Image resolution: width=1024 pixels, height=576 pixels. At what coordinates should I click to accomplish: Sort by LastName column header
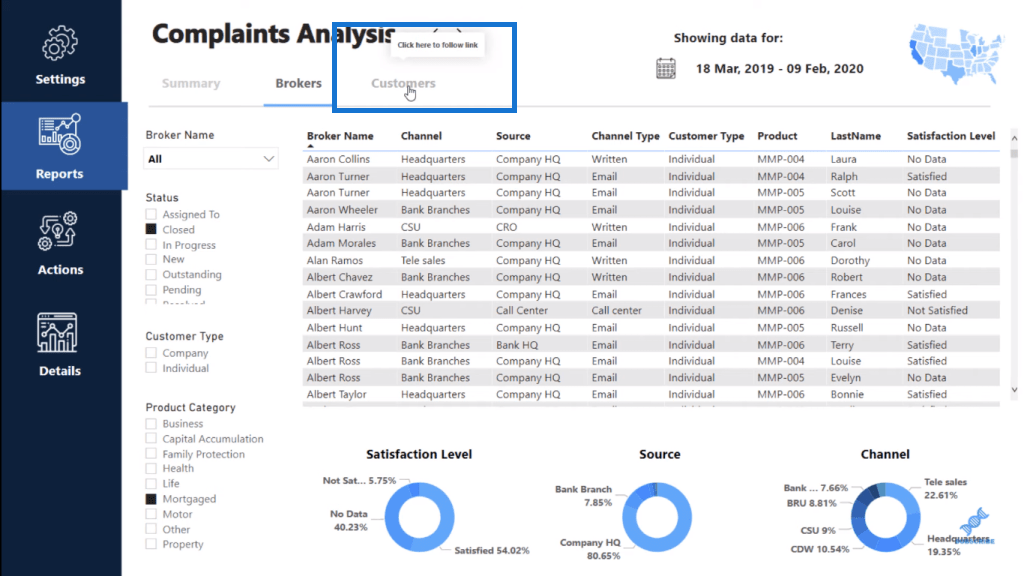click(856, 136)
